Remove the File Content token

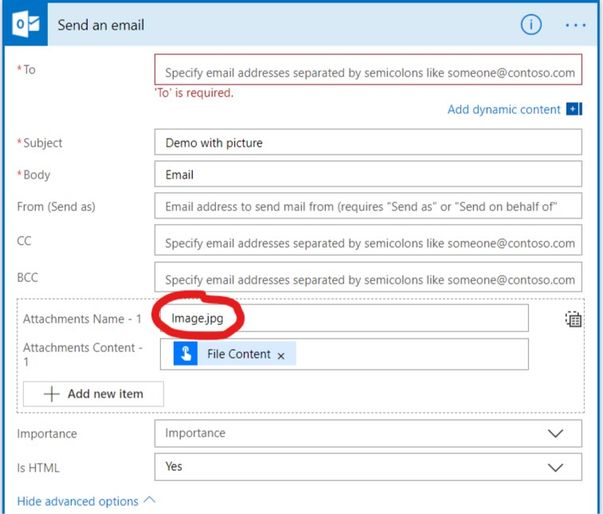(281, 356)
